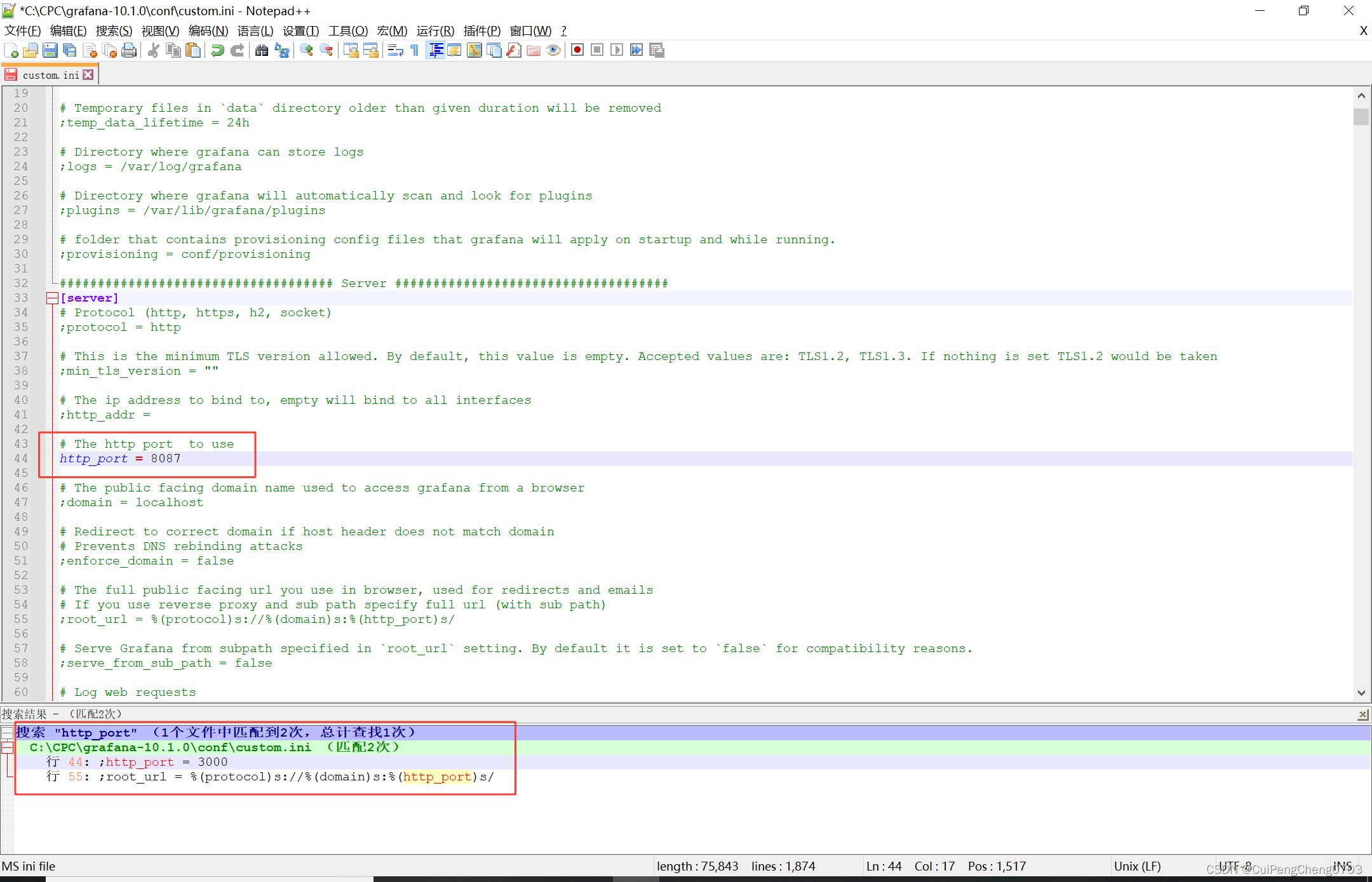The width and height of the screenshot is (1372, 882).
Task: Click editor scrollbar down arrow
Action: 1361,693
